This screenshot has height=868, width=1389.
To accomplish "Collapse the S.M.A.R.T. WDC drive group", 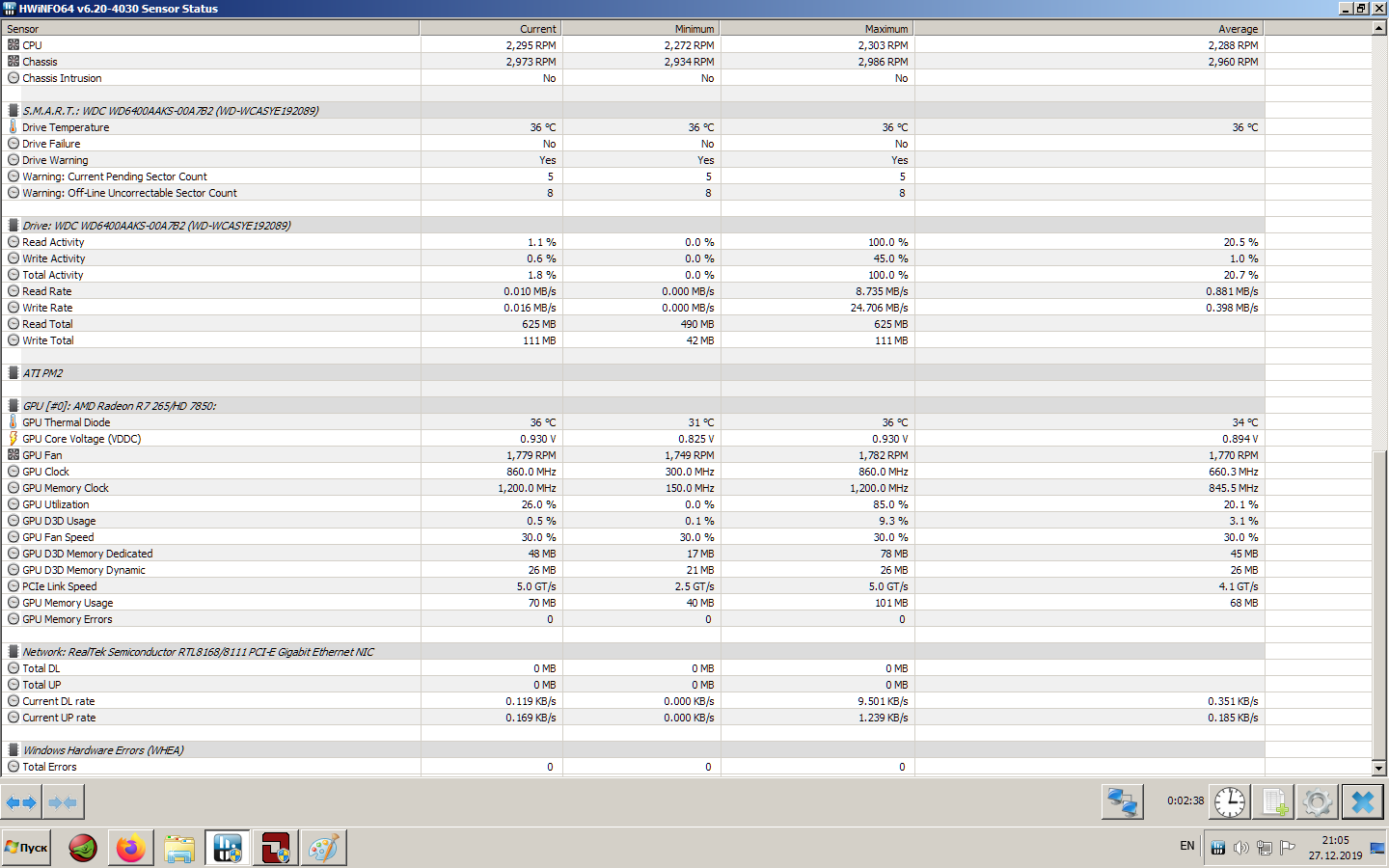I will point(171,111).
